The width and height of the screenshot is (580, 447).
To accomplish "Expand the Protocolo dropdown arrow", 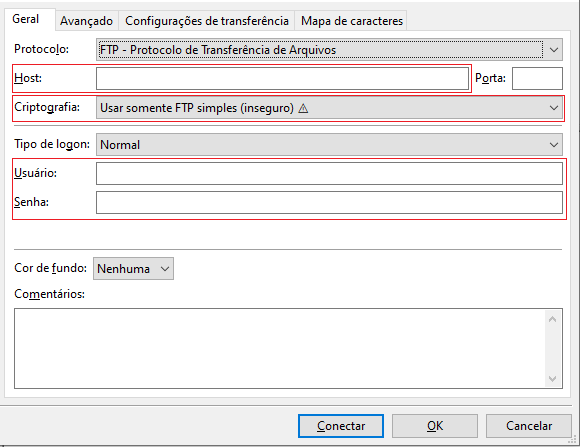I will [x=553, y=50].
